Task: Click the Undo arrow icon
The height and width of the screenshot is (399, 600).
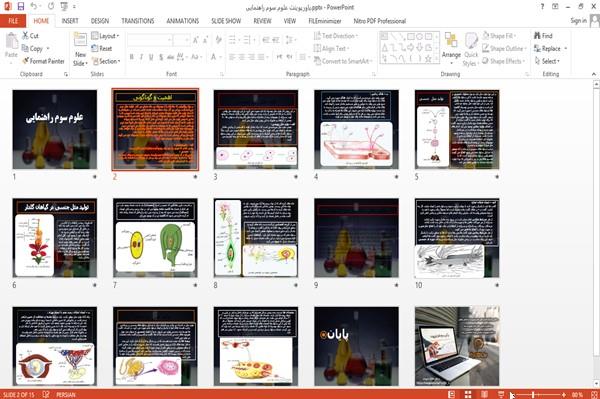Action: point(33,6)
